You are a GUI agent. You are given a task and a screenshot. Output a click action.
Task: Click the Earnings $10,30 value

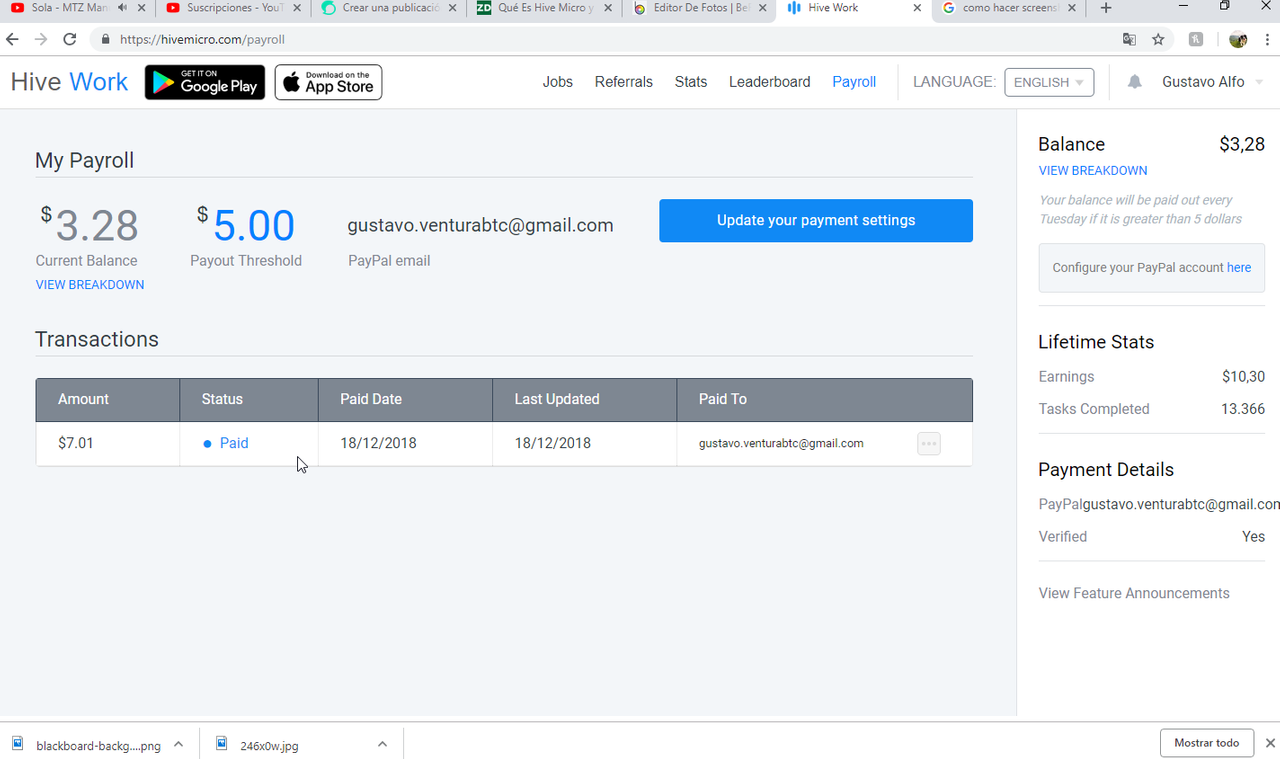click(1243, 377)
